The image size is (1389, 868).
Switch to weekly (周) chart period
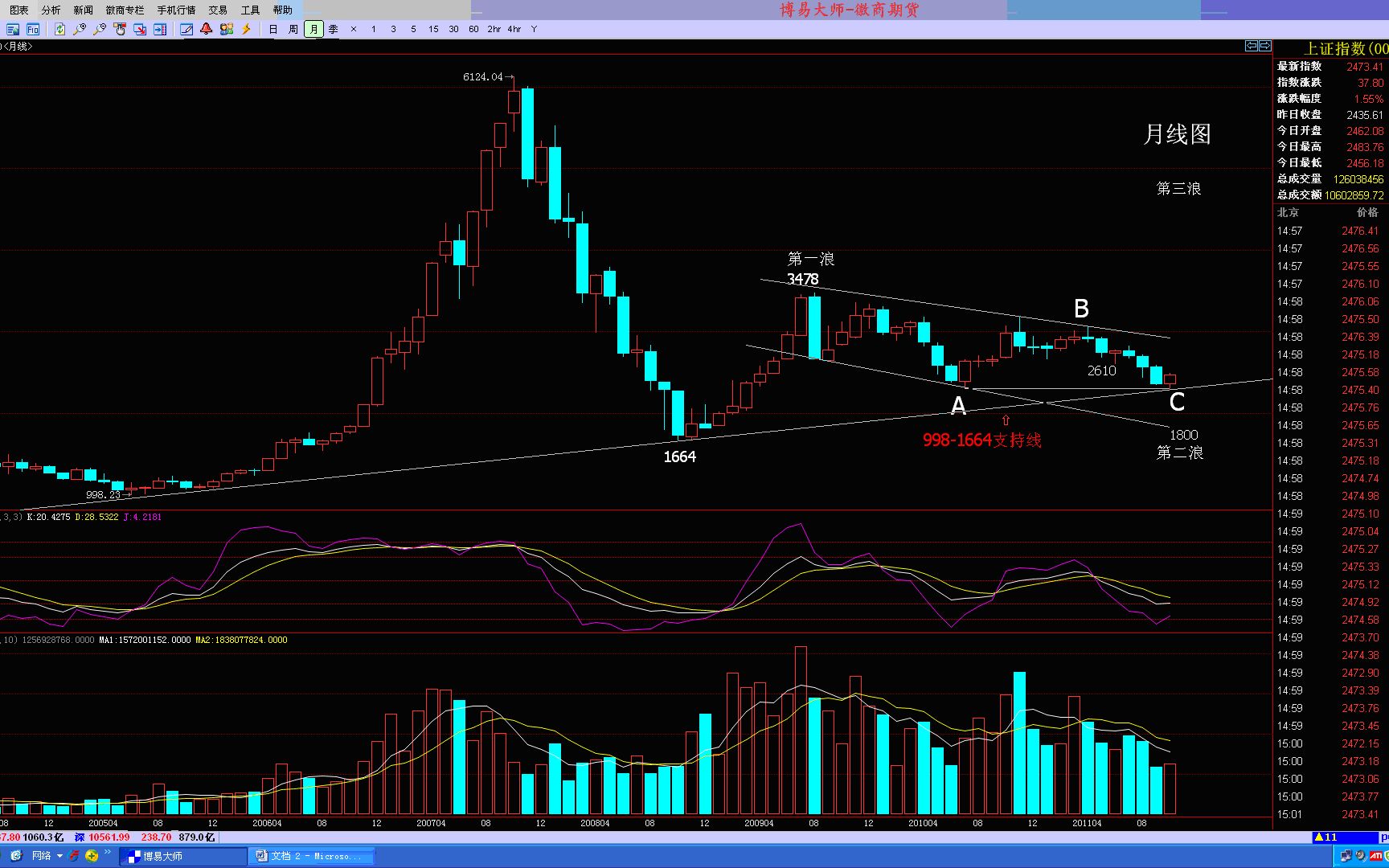tap(293, 29)
